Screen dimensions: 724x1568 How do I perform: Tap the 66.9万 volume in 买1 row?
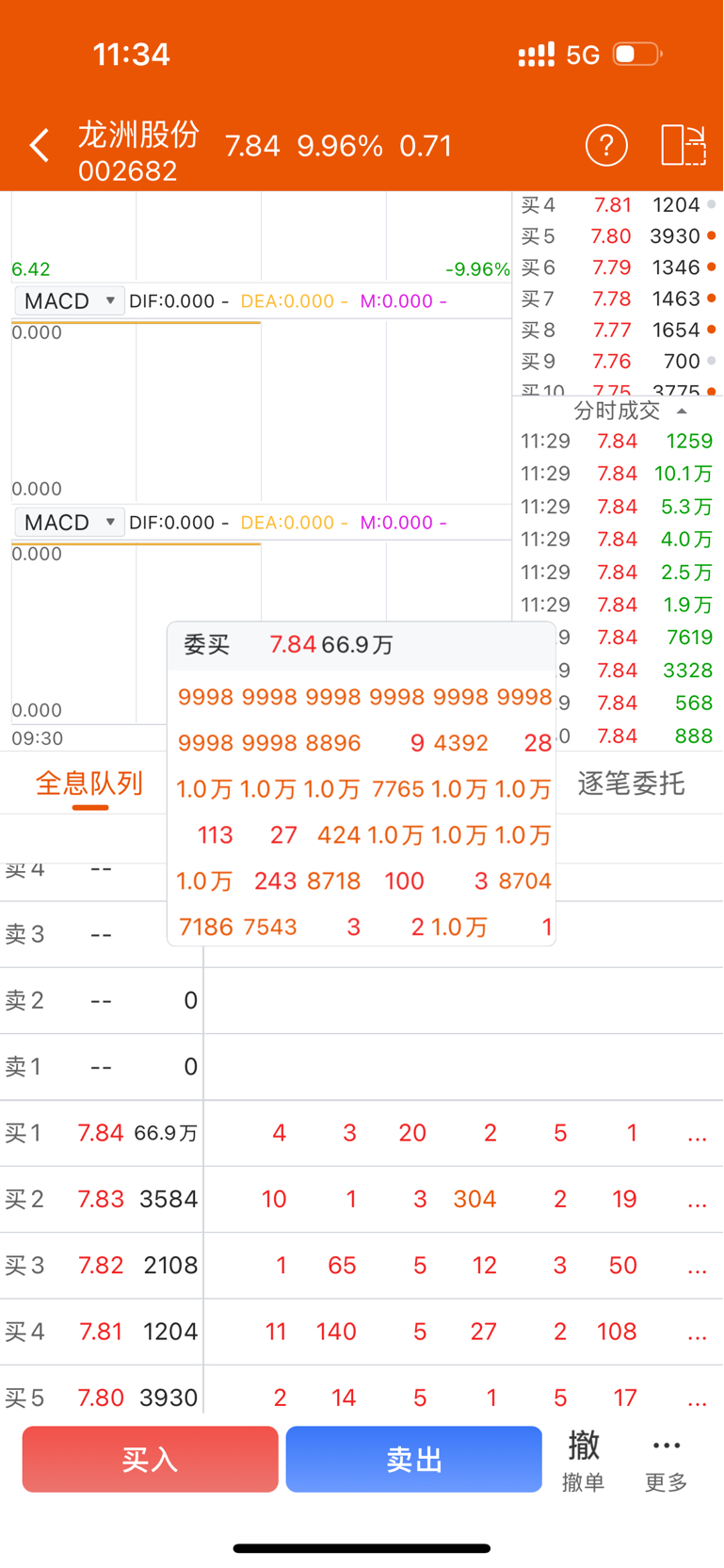click(166, 1133)
